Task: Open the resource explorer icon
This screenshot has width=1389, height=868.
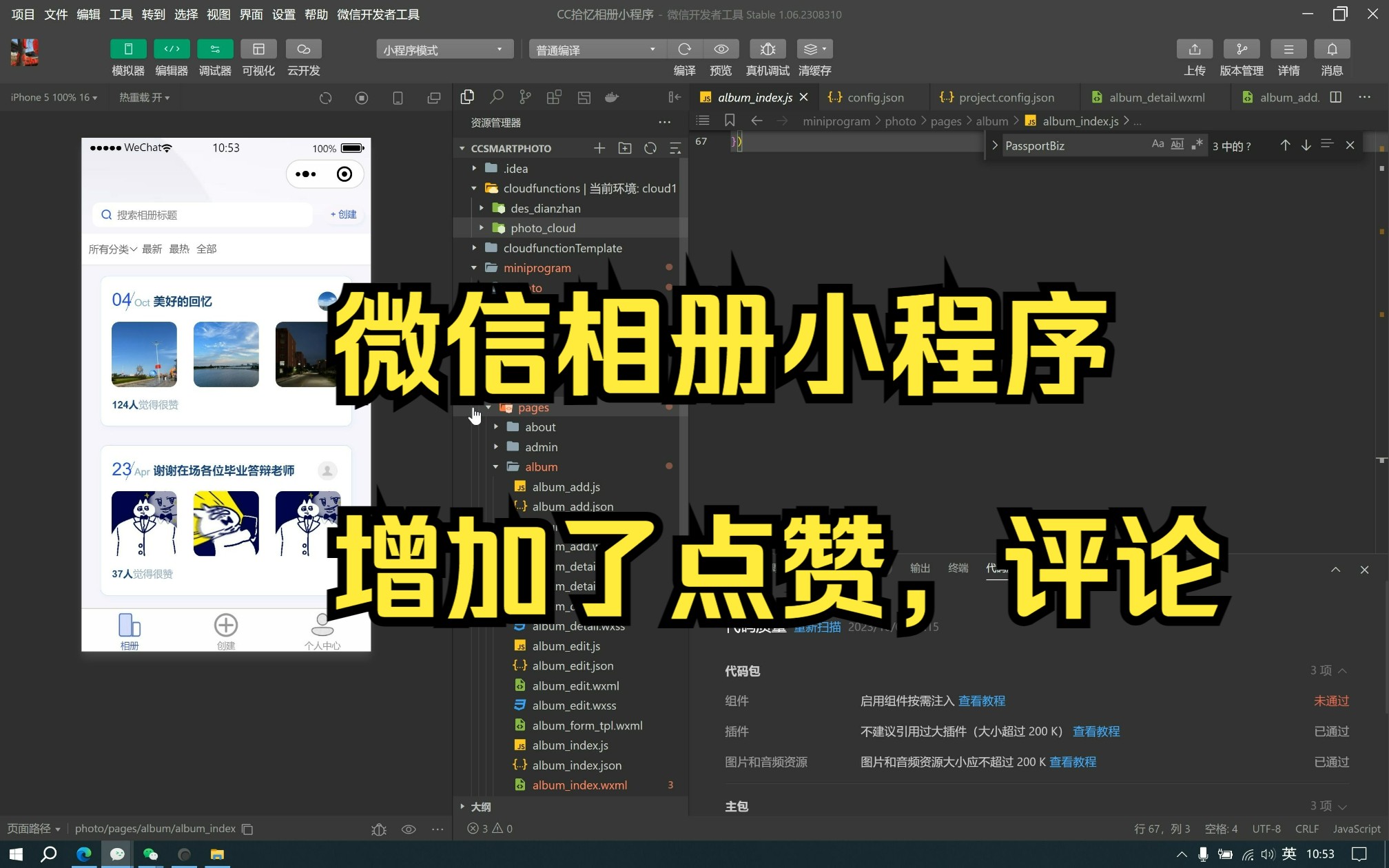Action: click(x=467, y=97)
